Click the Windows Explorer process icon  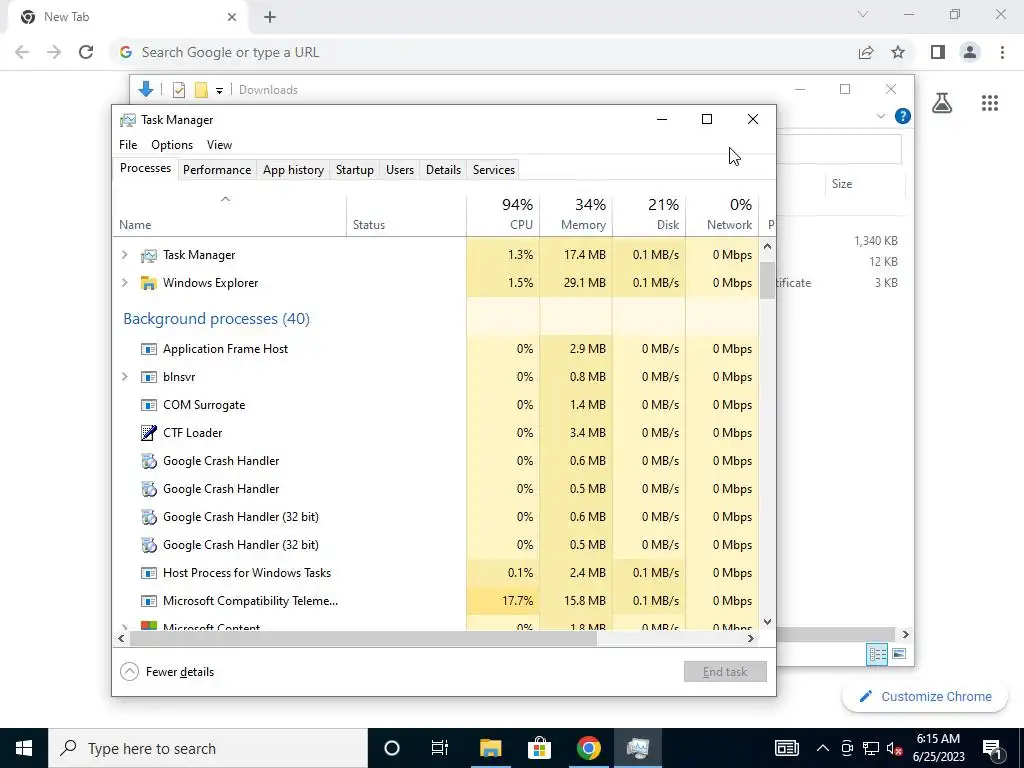149,283
